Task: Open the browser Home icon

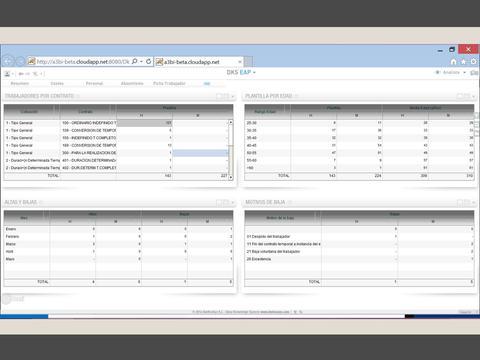Action: tap(453, 62)
